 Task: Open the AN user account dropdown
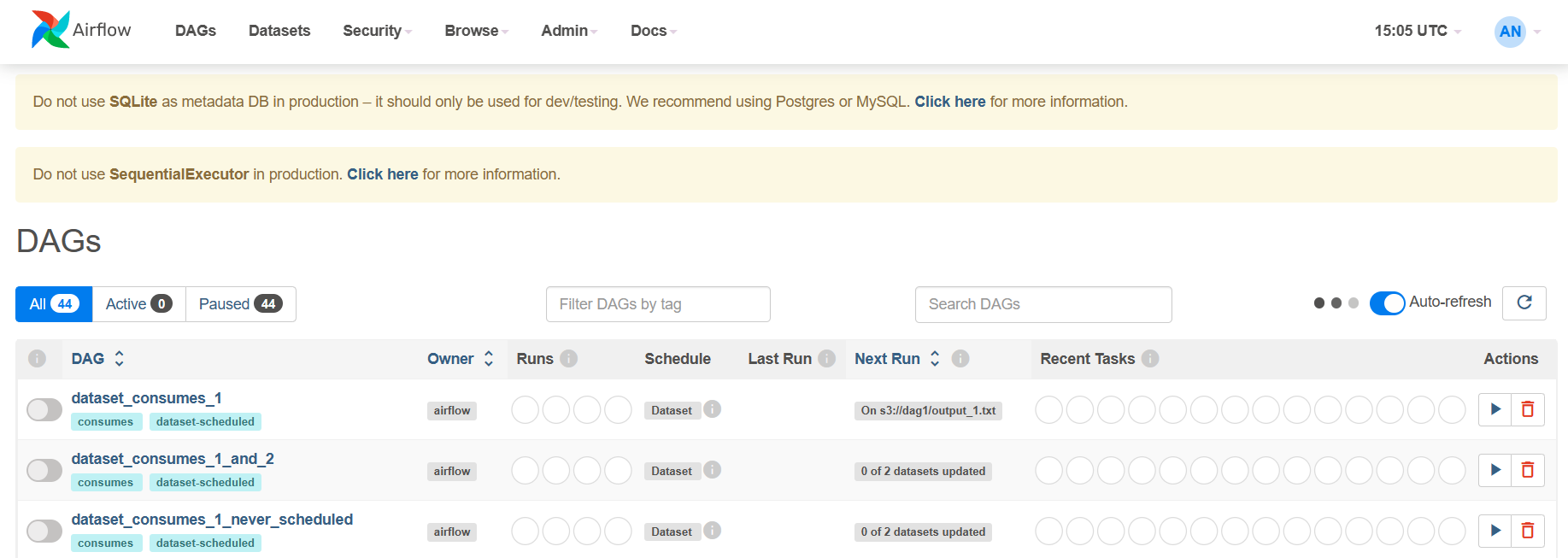pos(1517,32)
